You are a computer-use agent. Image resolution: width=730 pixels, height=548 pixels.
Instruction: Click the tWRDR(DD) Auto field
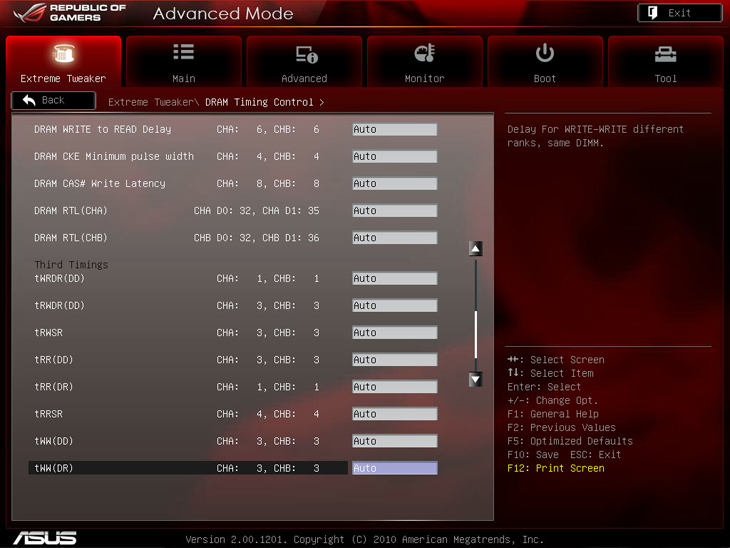tap(394, 279)
